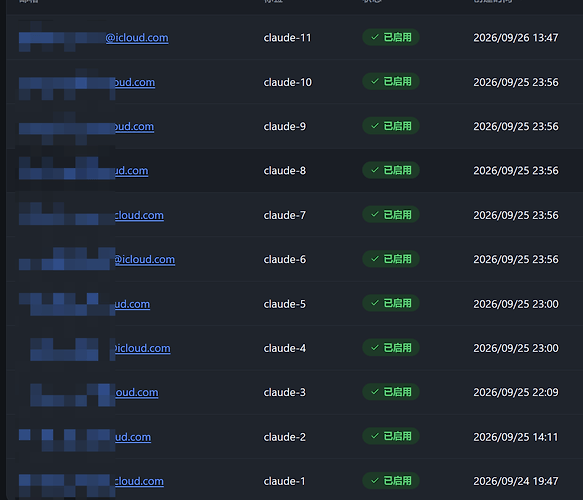Viewport: 583px width, 500px height.
Task: Click the 已启用 status badge for claude-3
Action: pyautogui.click(x=391, y=392)
